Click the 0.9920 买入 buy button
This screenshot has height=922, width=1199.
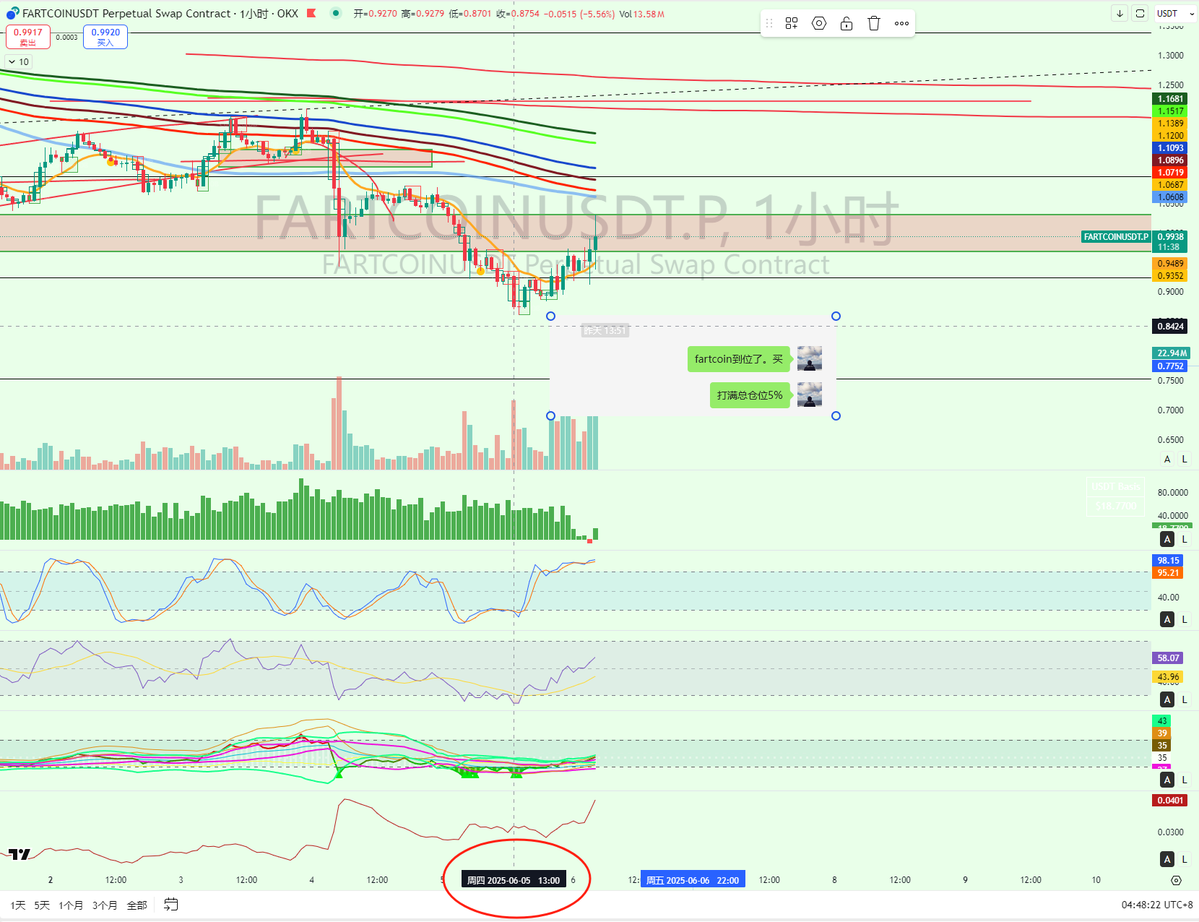tap(106, 37)
